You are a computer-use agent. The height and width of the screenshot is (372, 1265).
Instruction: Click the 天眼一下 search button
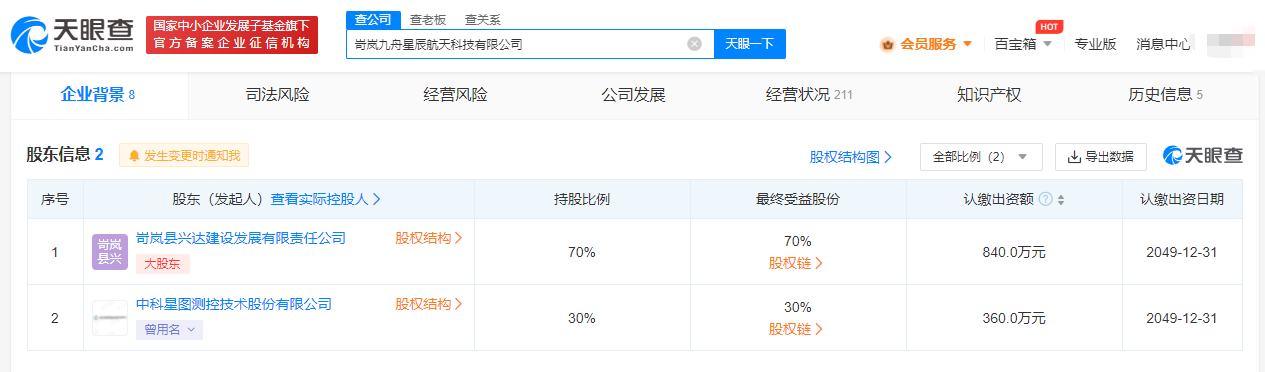point(749,44)
